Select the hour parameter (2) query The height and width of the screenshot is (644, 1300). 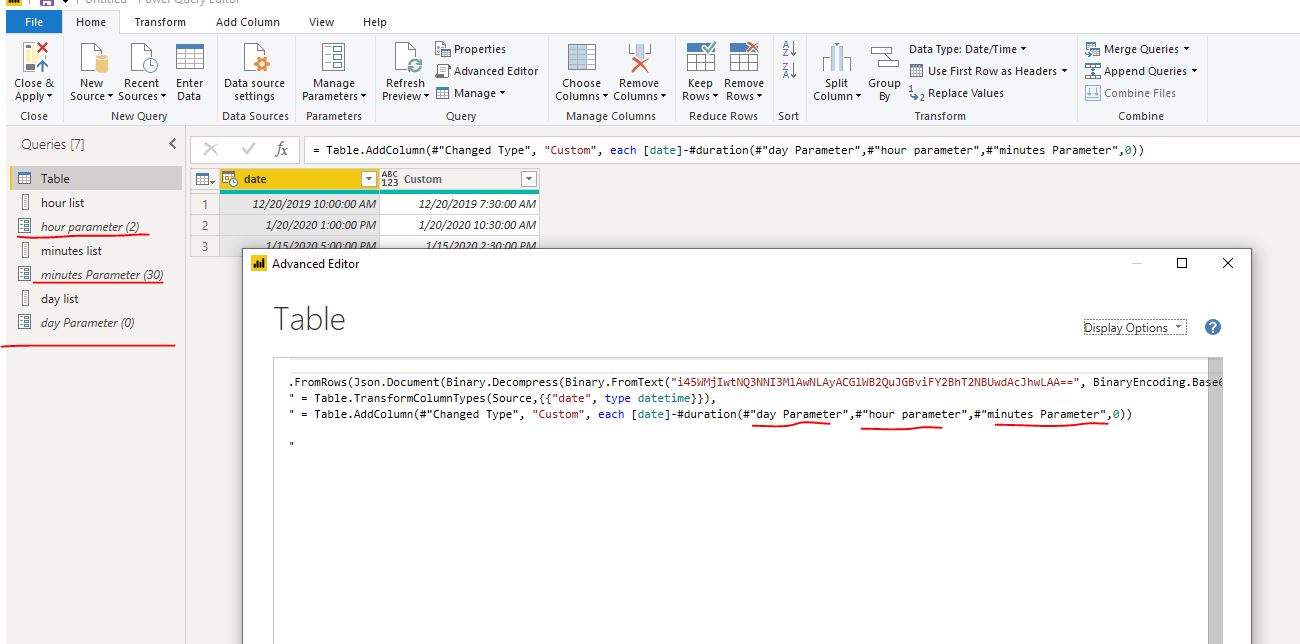pyautogui.click(x=96, y=226)
